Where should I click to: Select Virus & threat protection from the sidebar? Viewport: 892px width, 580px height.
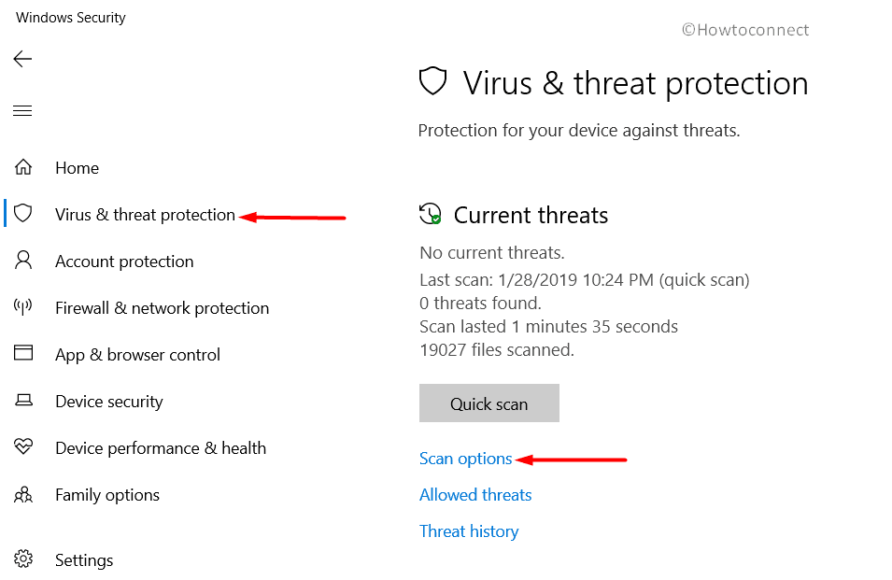tap(145, 214)
